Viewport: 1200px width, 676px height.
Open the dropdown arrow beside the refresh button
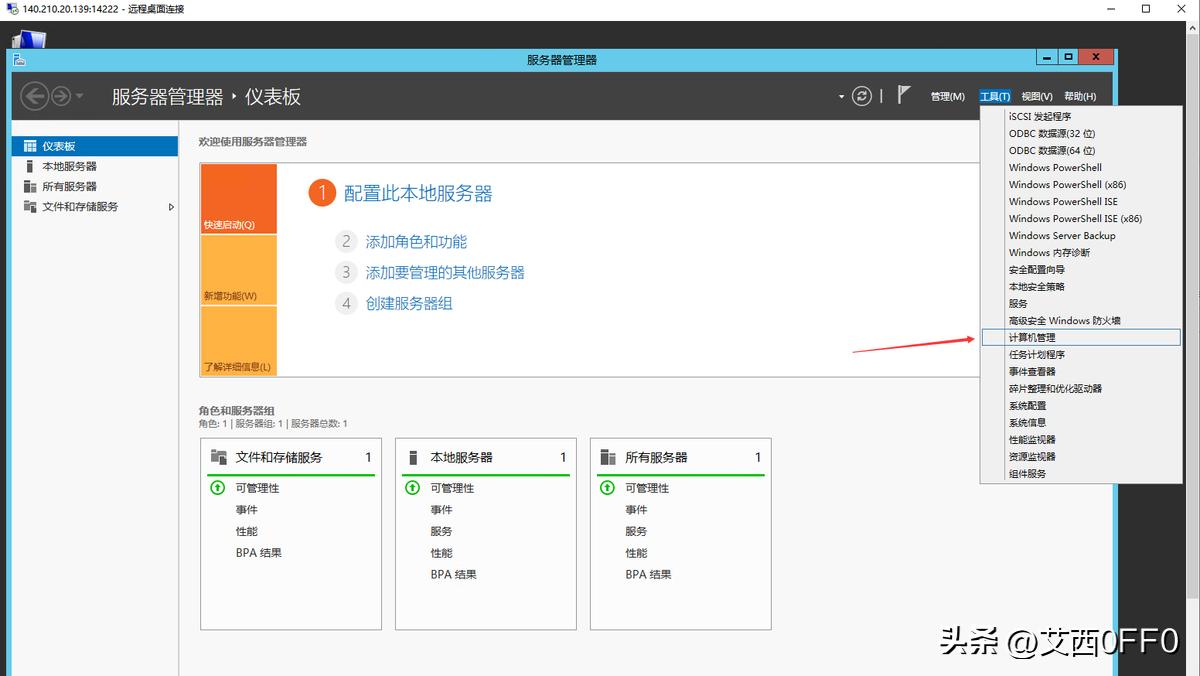pos(841,95)
